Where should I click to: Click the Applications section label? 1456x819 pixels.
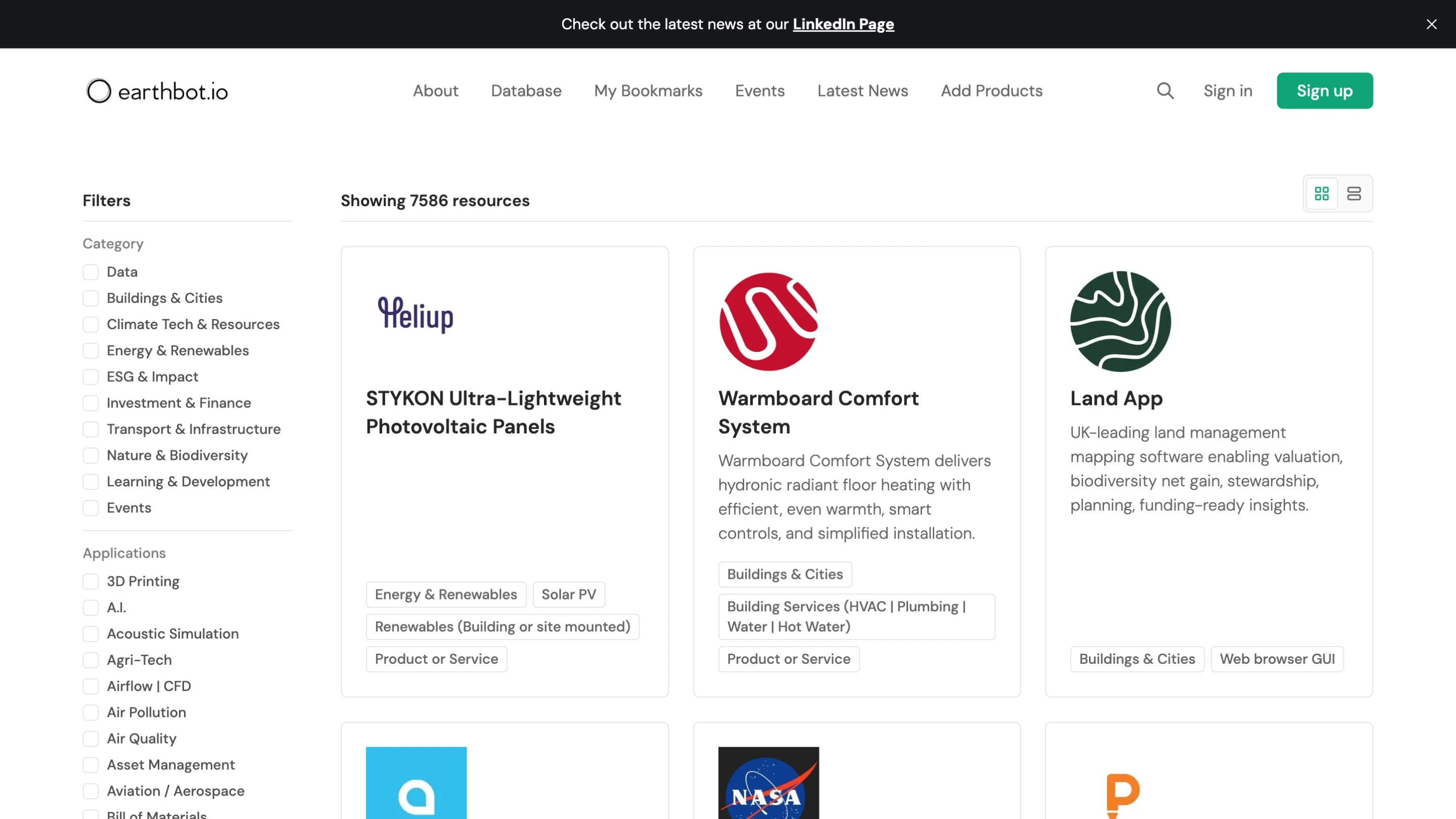(124, 554)
